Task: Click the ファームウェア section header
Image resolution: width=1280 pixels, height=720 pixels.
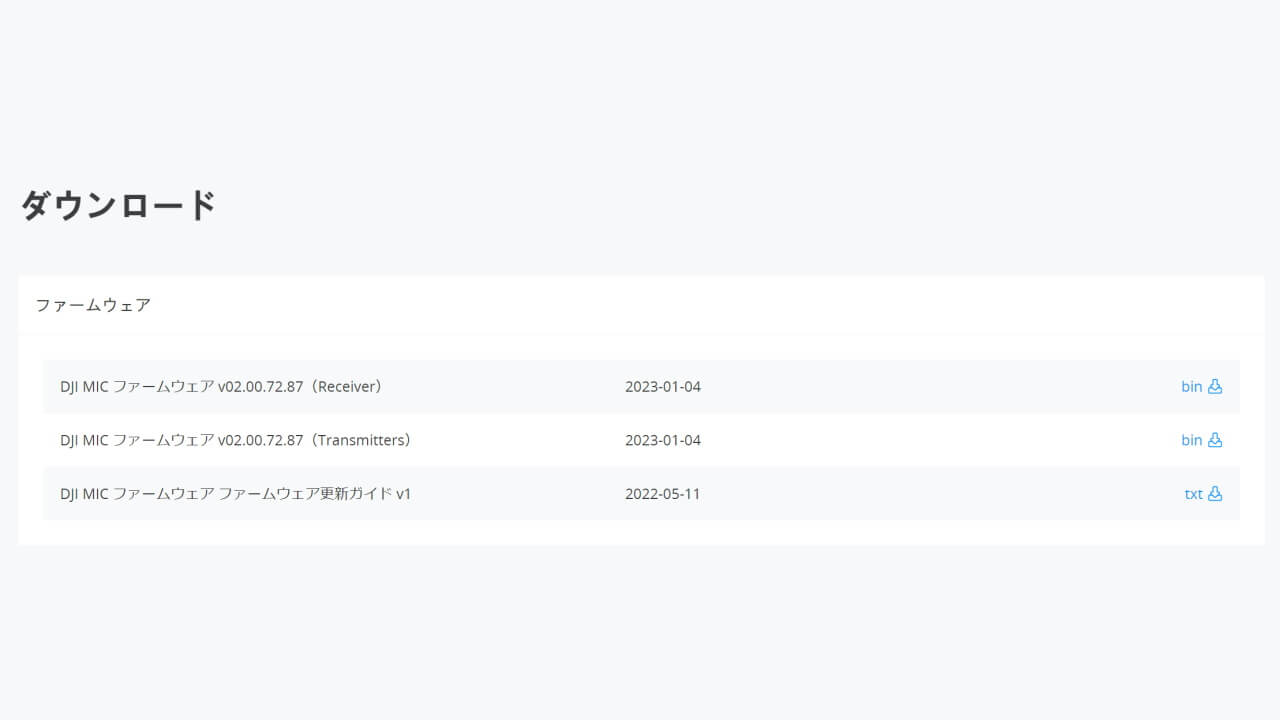Action: point(93,305)
